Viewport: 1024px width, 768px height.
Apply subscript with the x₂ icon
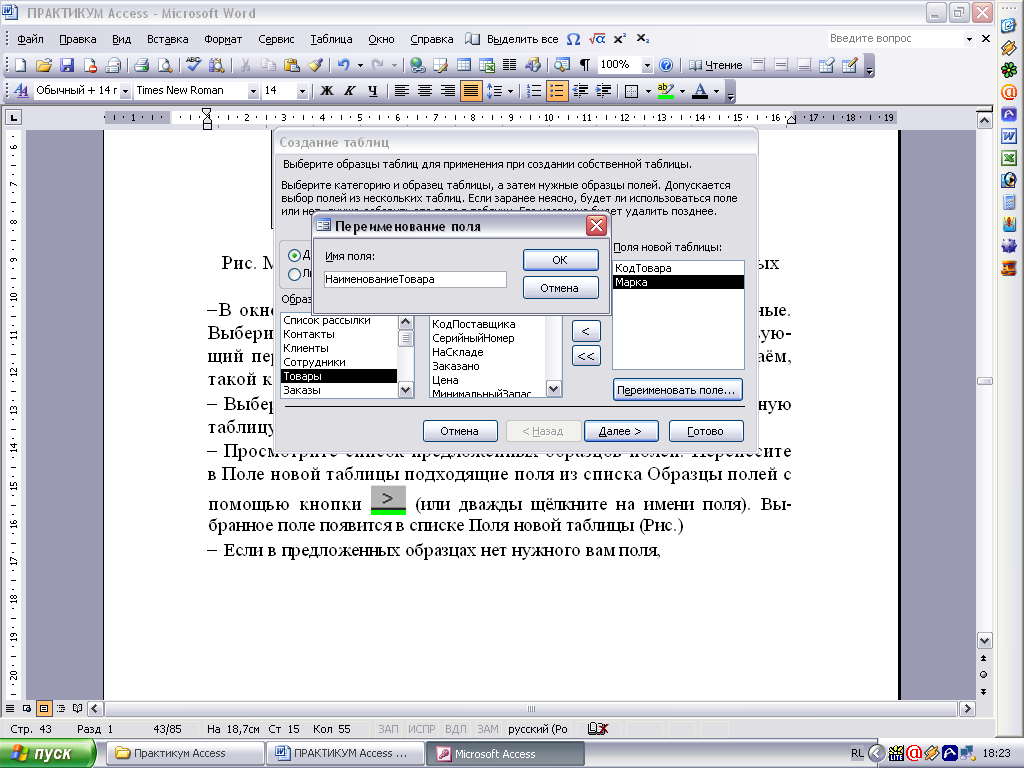(643, 39)
